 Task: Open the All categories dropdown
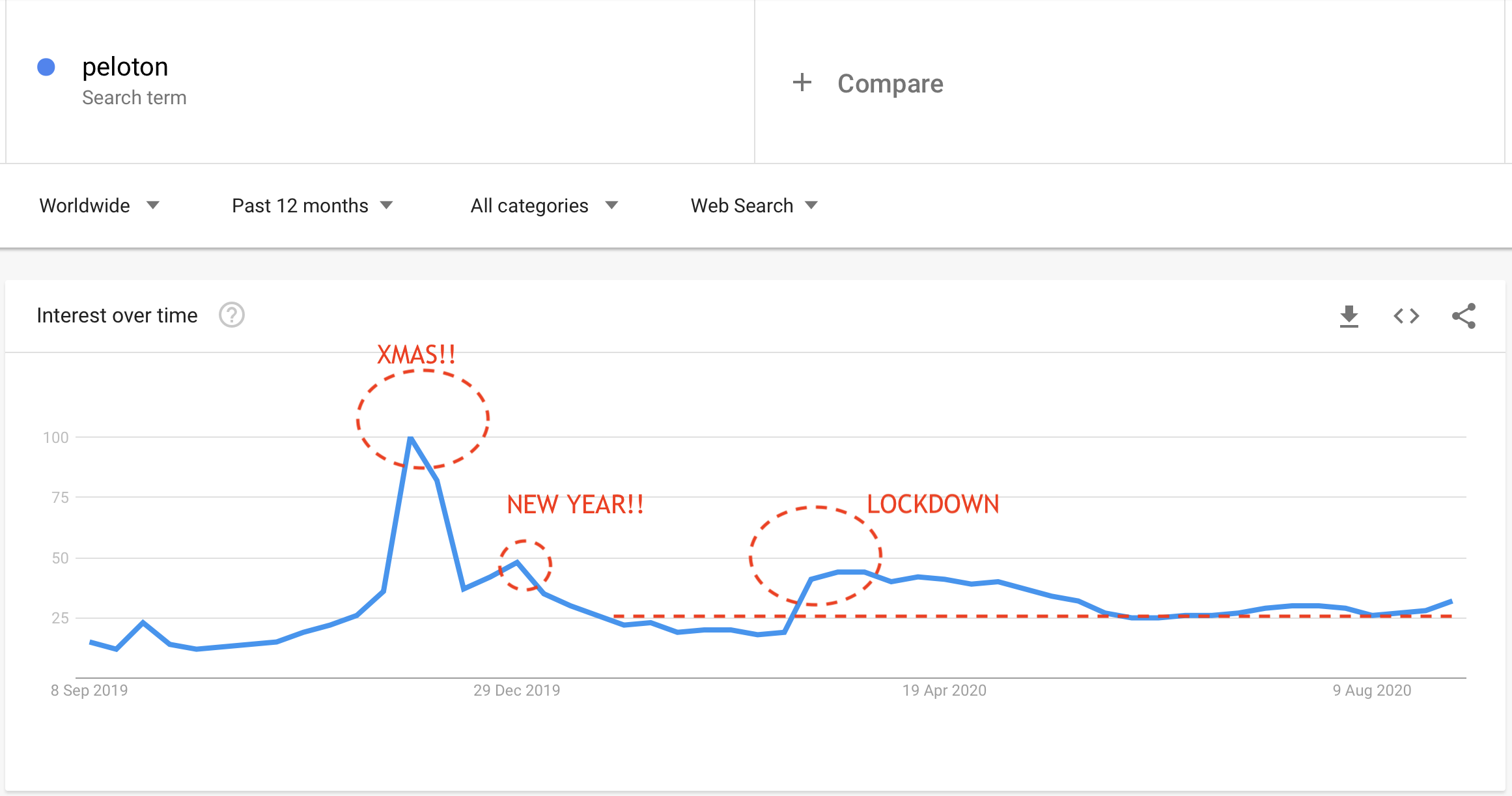pyautogui.click(x=544, y=206)
